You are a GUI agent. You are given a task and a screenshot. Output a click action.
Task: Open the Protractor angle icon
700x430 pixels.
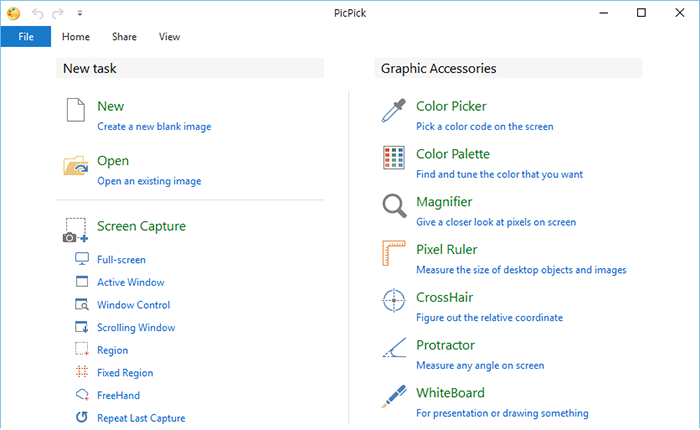393,349
